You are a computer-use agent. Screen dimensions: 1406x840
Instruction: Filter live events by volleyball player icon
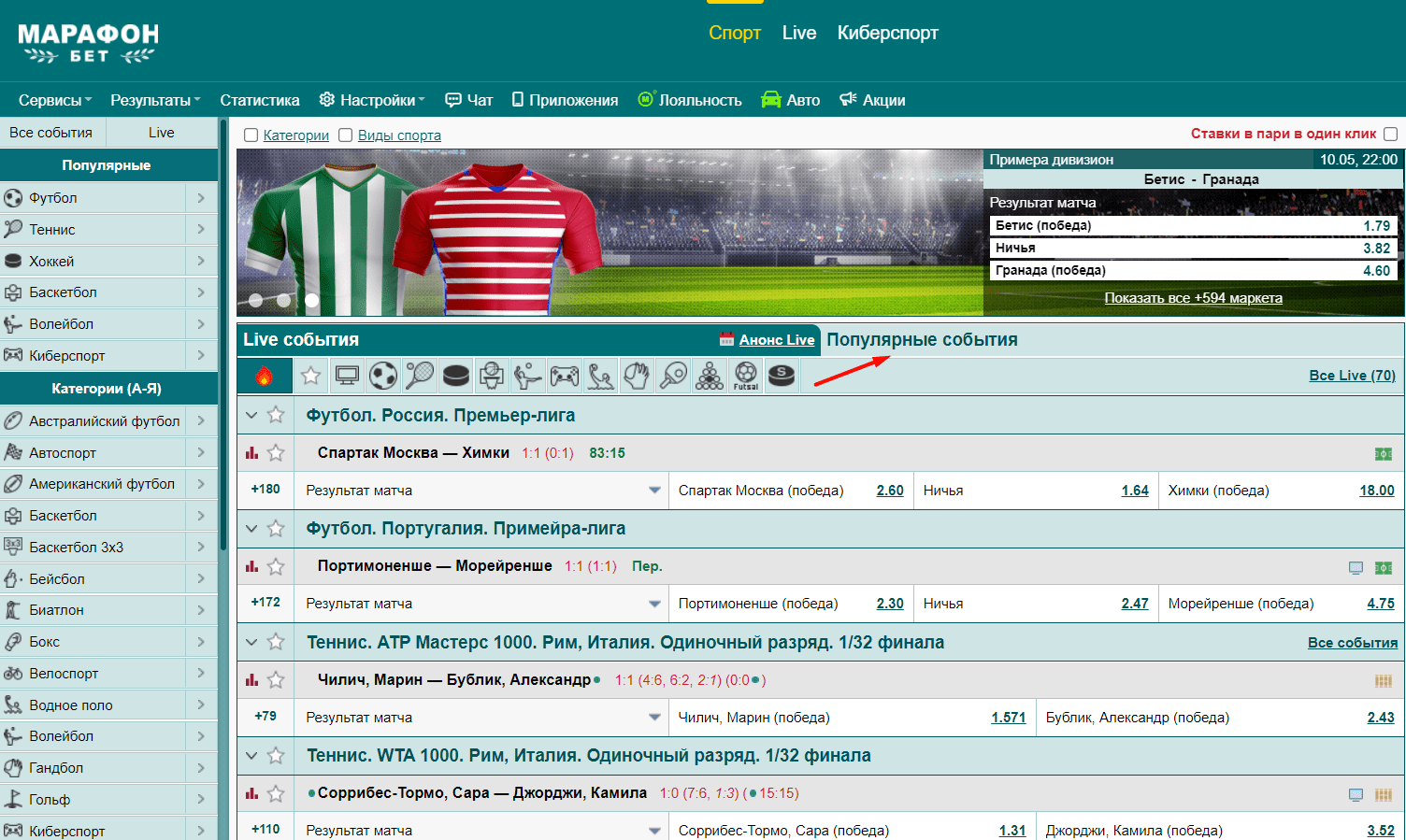(x=527, y=376)
